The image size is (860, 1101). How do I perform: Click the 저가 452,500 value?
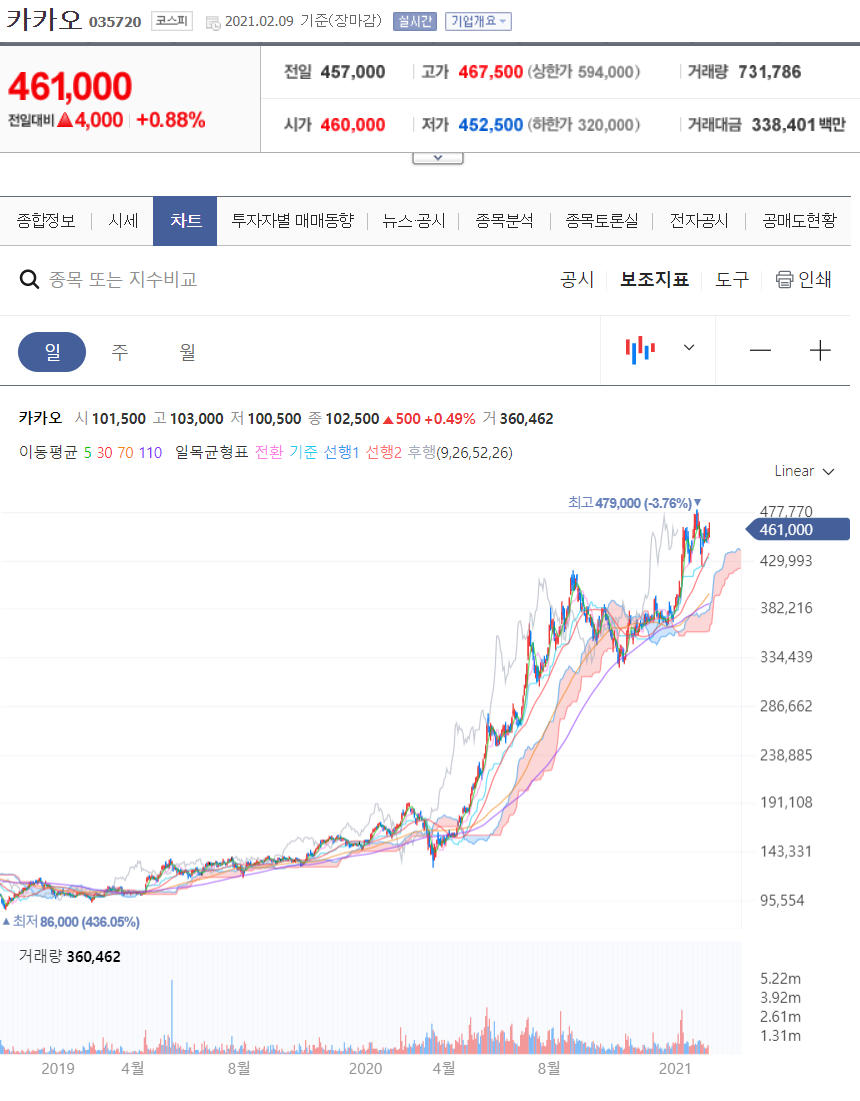pos(491,125)
